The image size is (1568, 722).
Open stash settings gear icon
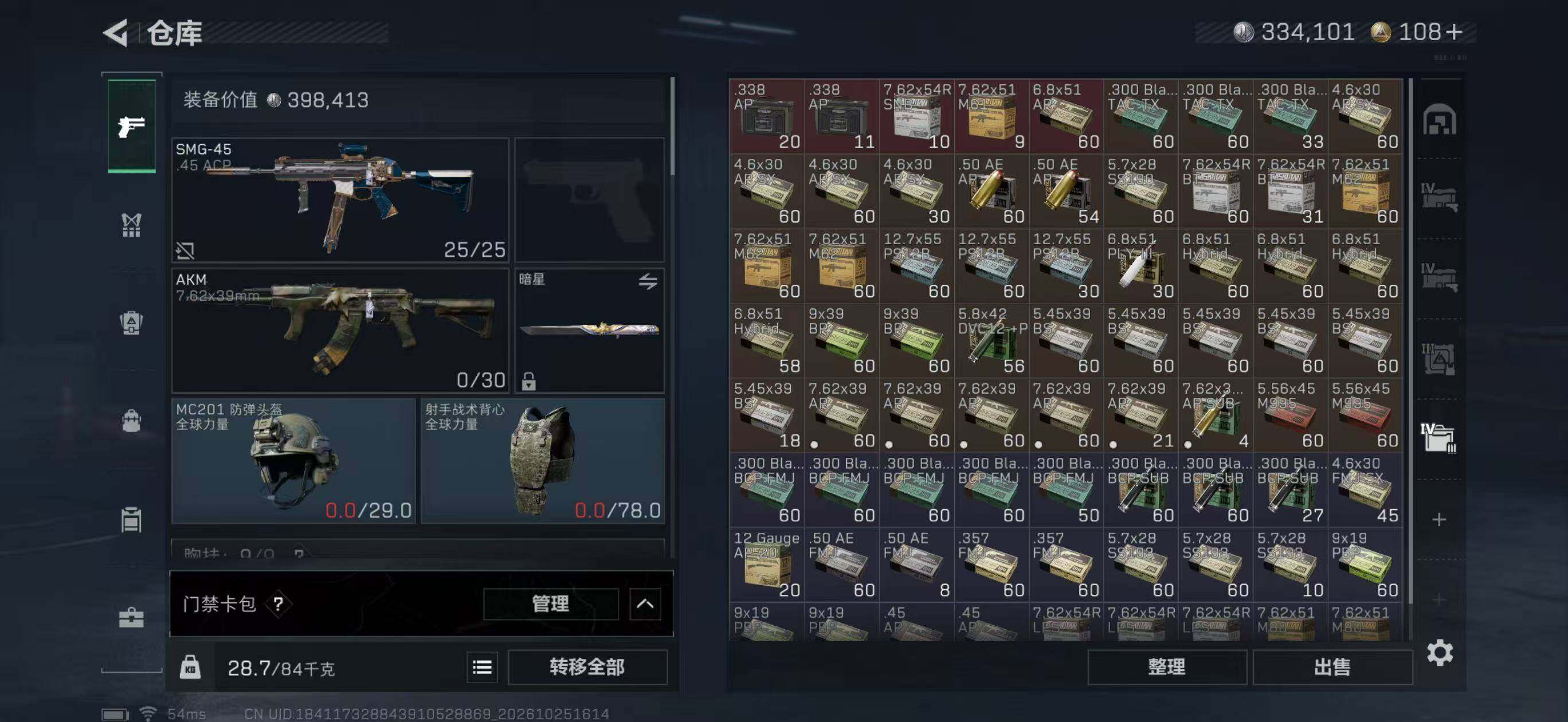[x=1440, y=653]
